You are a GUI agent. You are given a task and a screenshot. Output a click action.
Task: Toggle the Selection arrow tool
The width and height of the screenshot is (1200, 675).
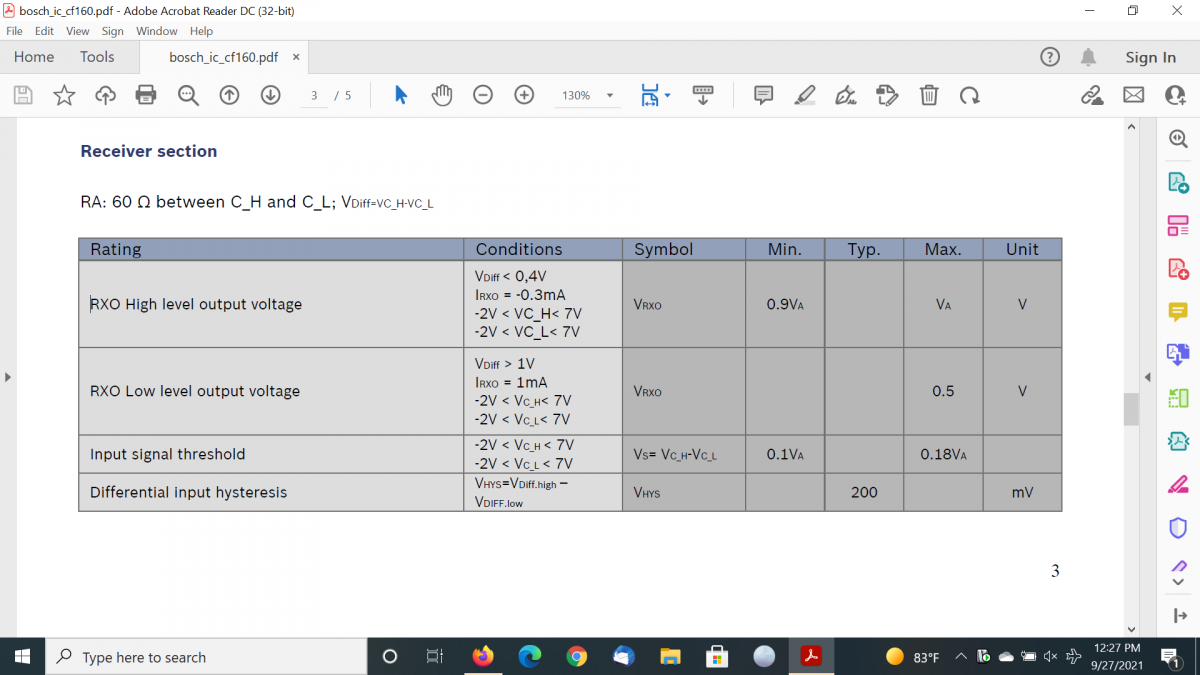click(400, 95)
